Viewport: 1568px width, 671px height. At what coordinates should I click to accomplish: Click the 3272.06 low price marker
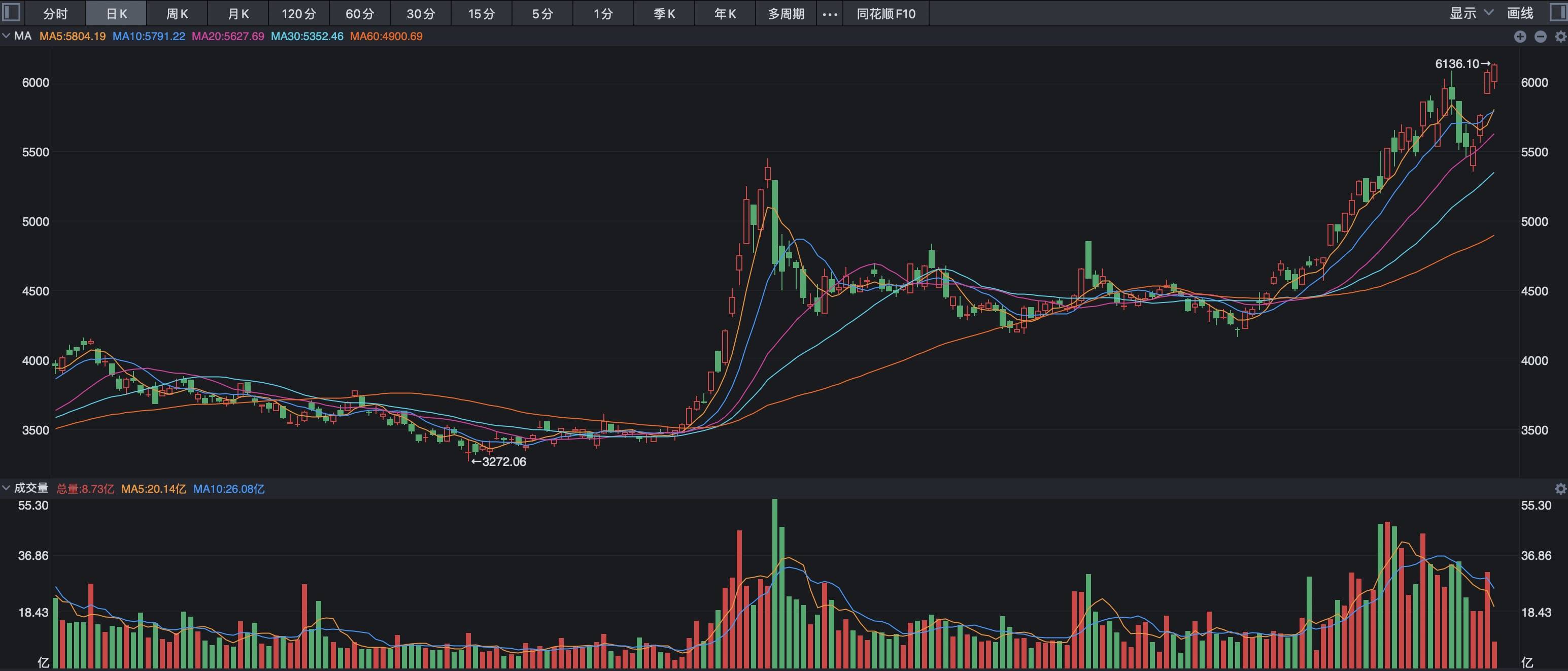pos(499,461)
